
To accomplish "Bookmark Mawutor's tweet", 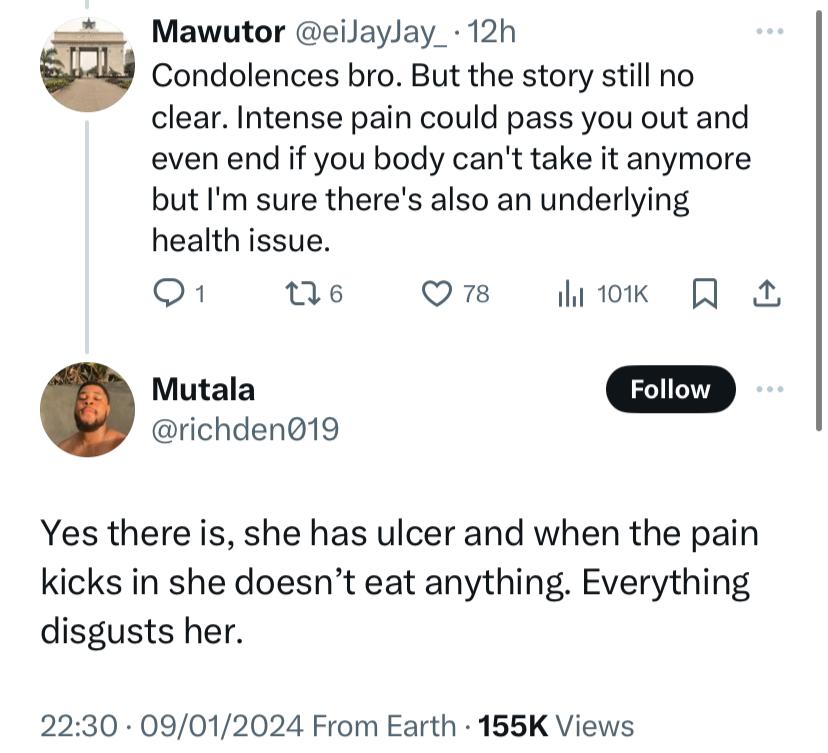I will [704, 293].
